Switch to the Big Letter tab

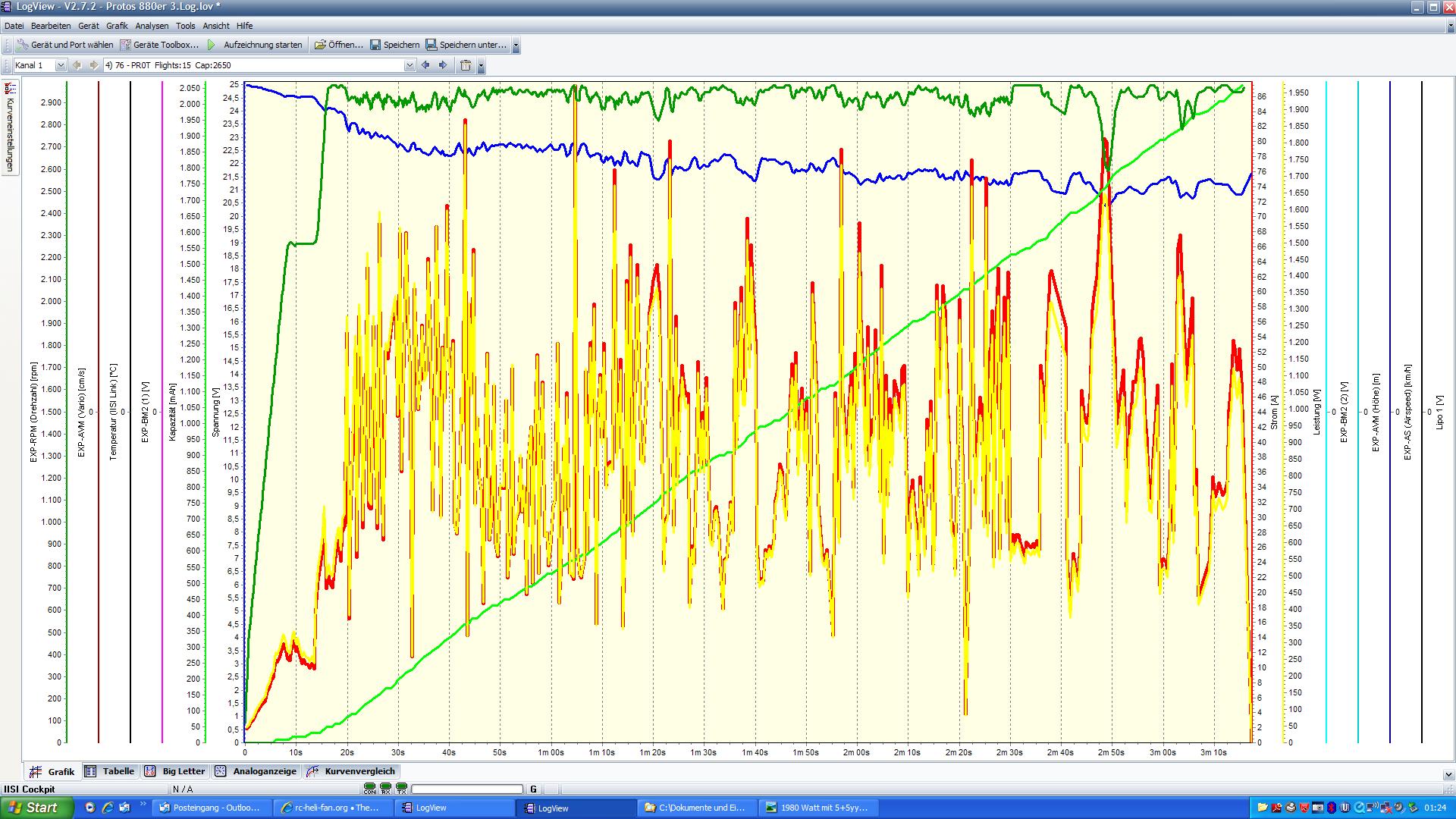point(175,771)
